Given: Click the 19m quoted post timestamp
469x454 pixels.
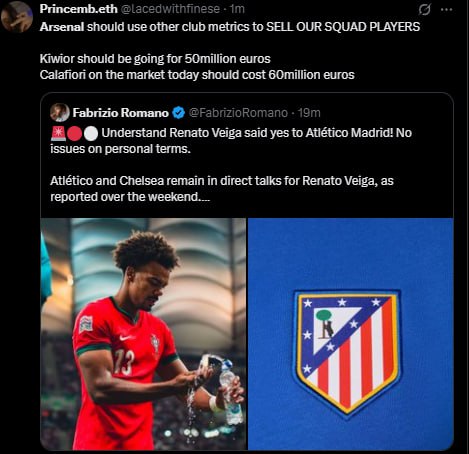Looking at the screenshot, I should [309, 113].
